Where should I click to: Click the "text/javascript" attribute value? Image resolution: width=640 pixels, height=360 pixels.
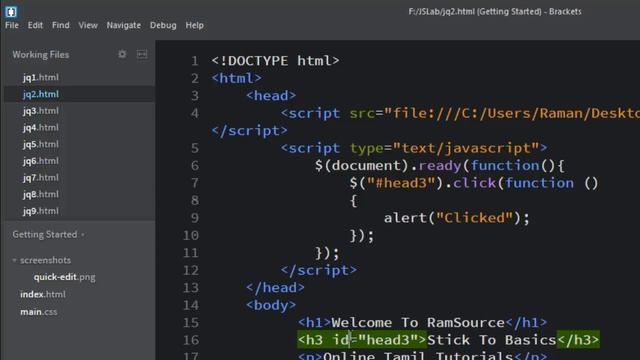pos(466,148)
